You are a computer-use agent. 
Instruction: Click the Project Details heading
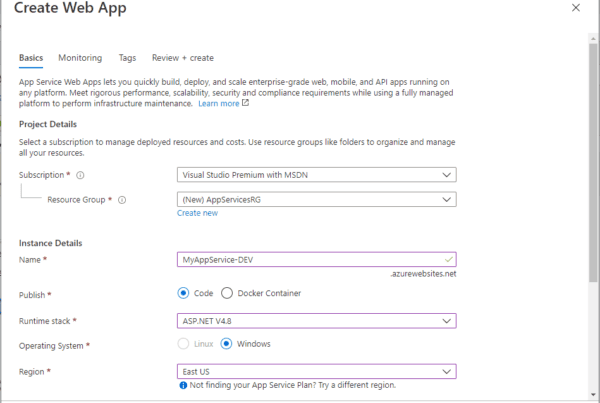point(48,124)
